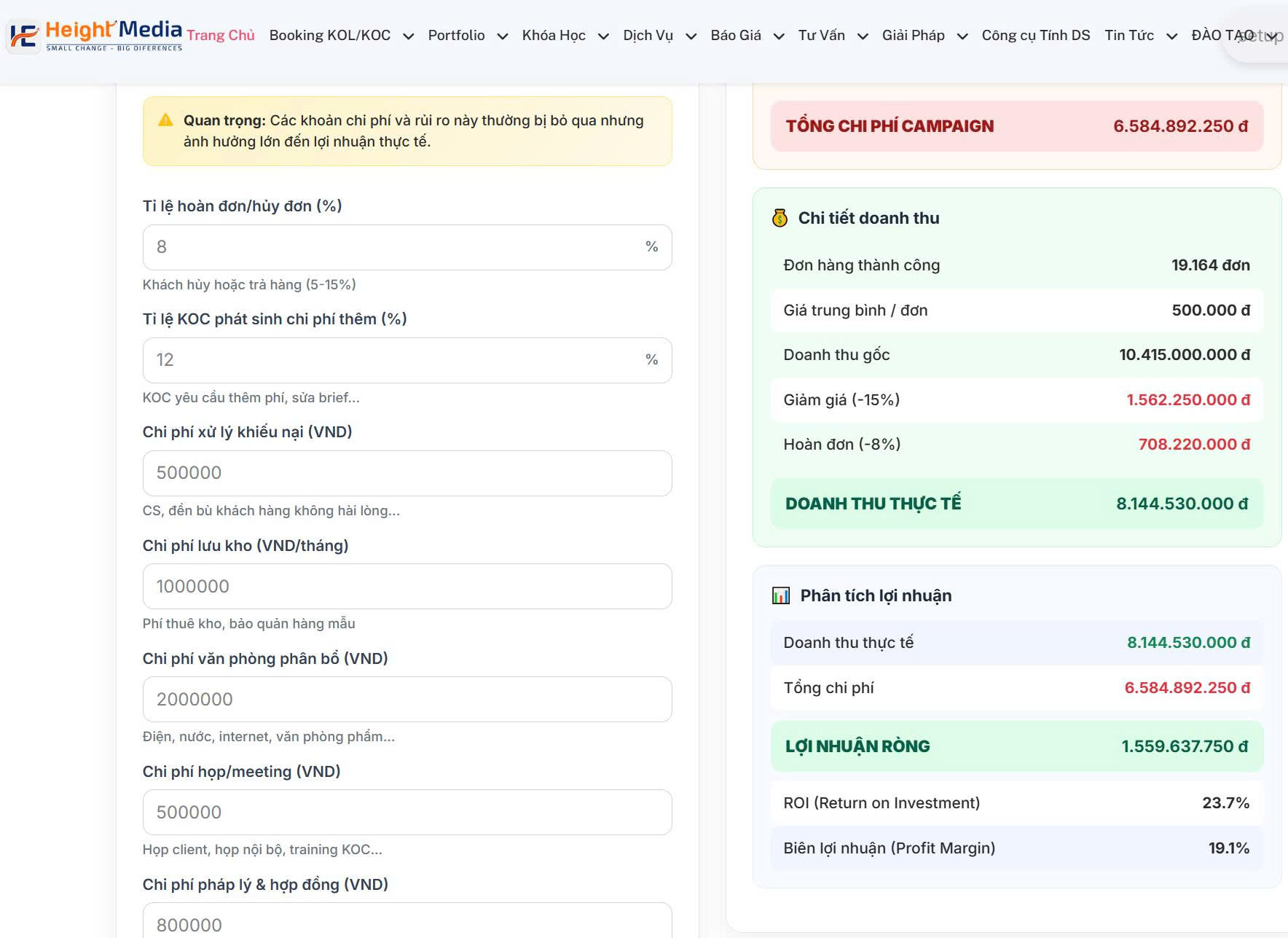Click the money bag revenue icon

(x=780, y=218)
